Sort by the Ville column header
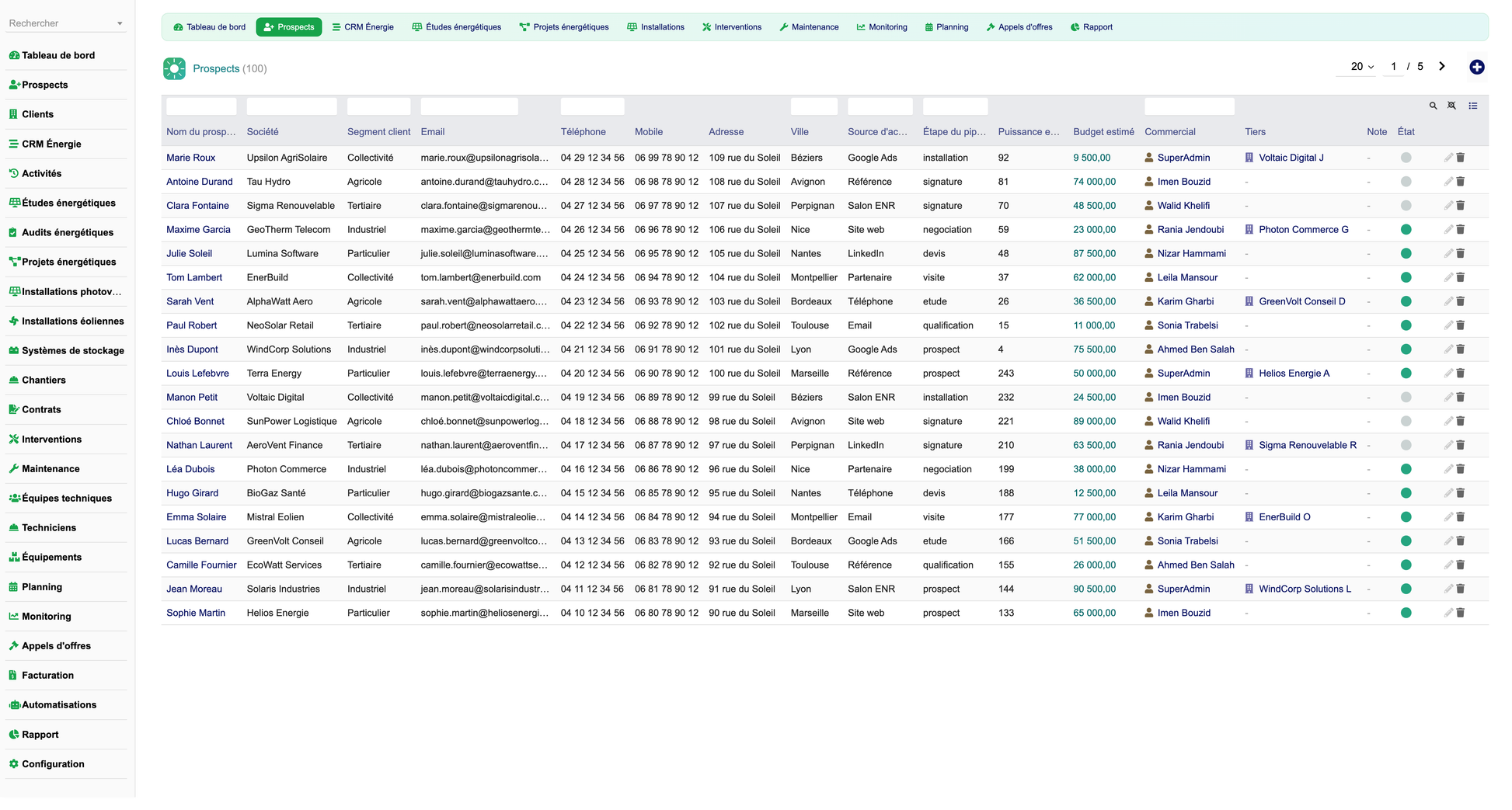 800,132
